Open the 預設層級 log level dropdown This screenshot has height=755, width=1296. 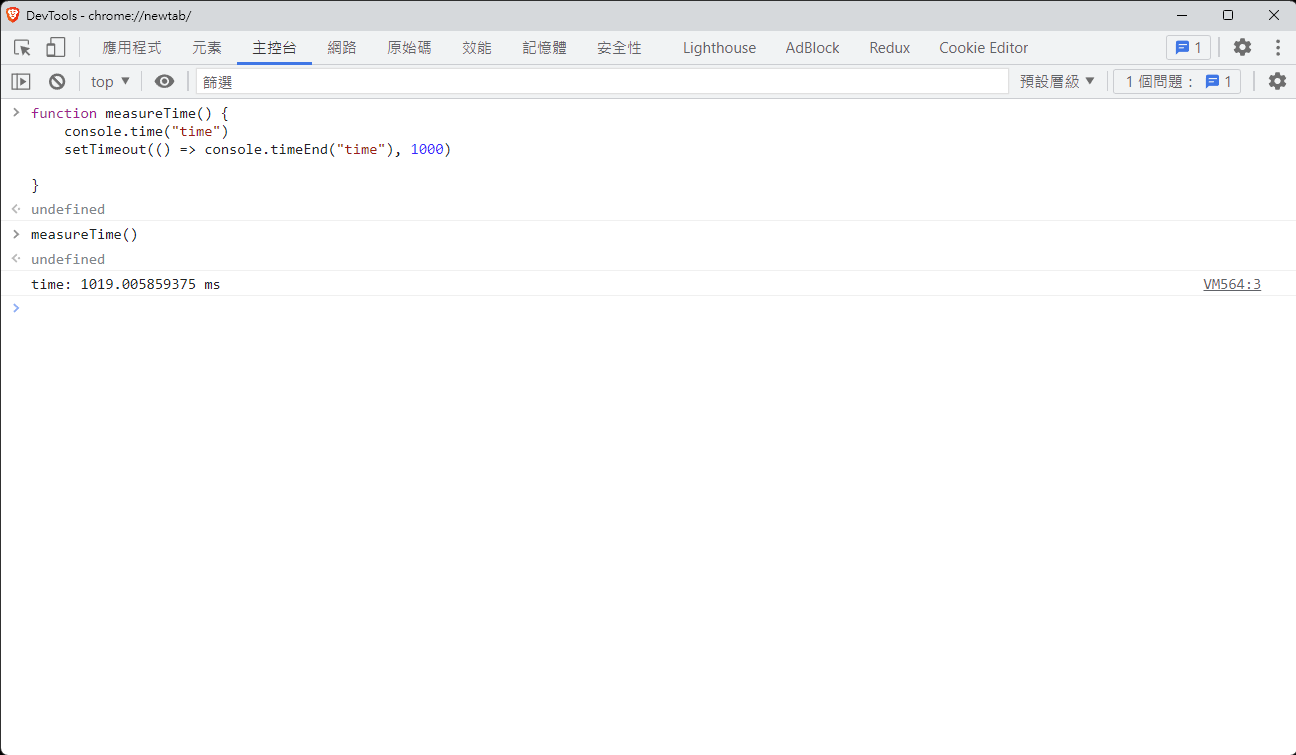coord(1057,81)
